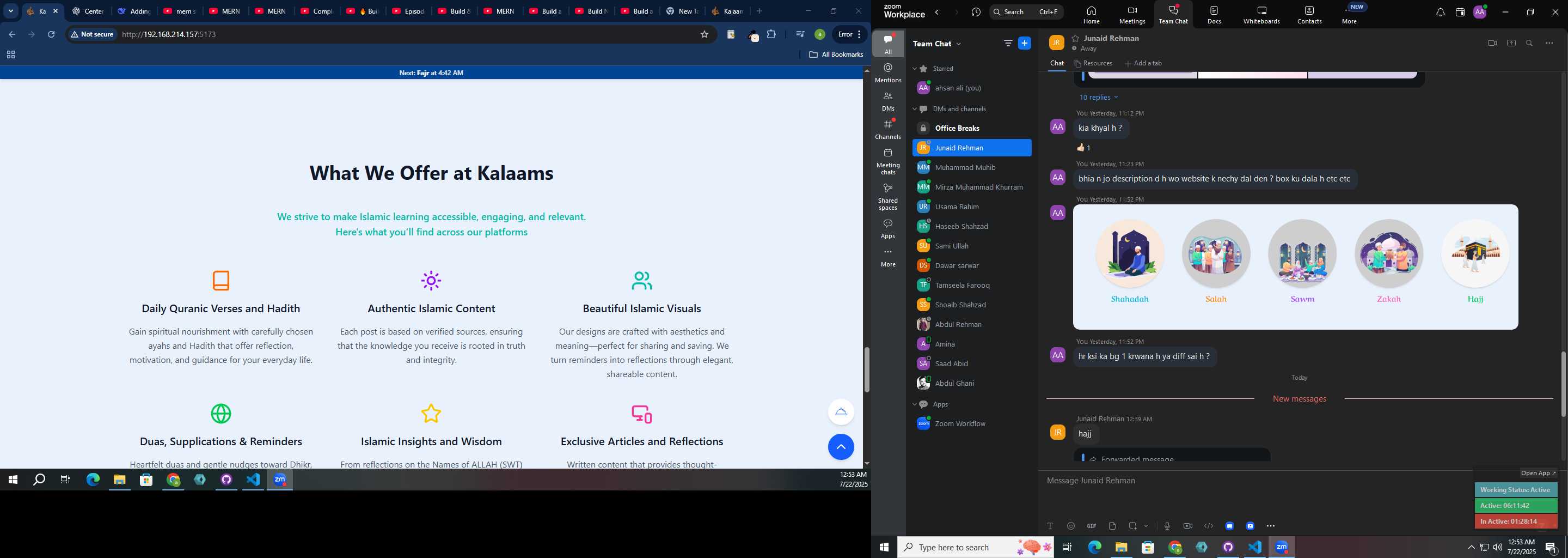
Task: Expand the 10 replies thread
Action: pos(1099,98)
